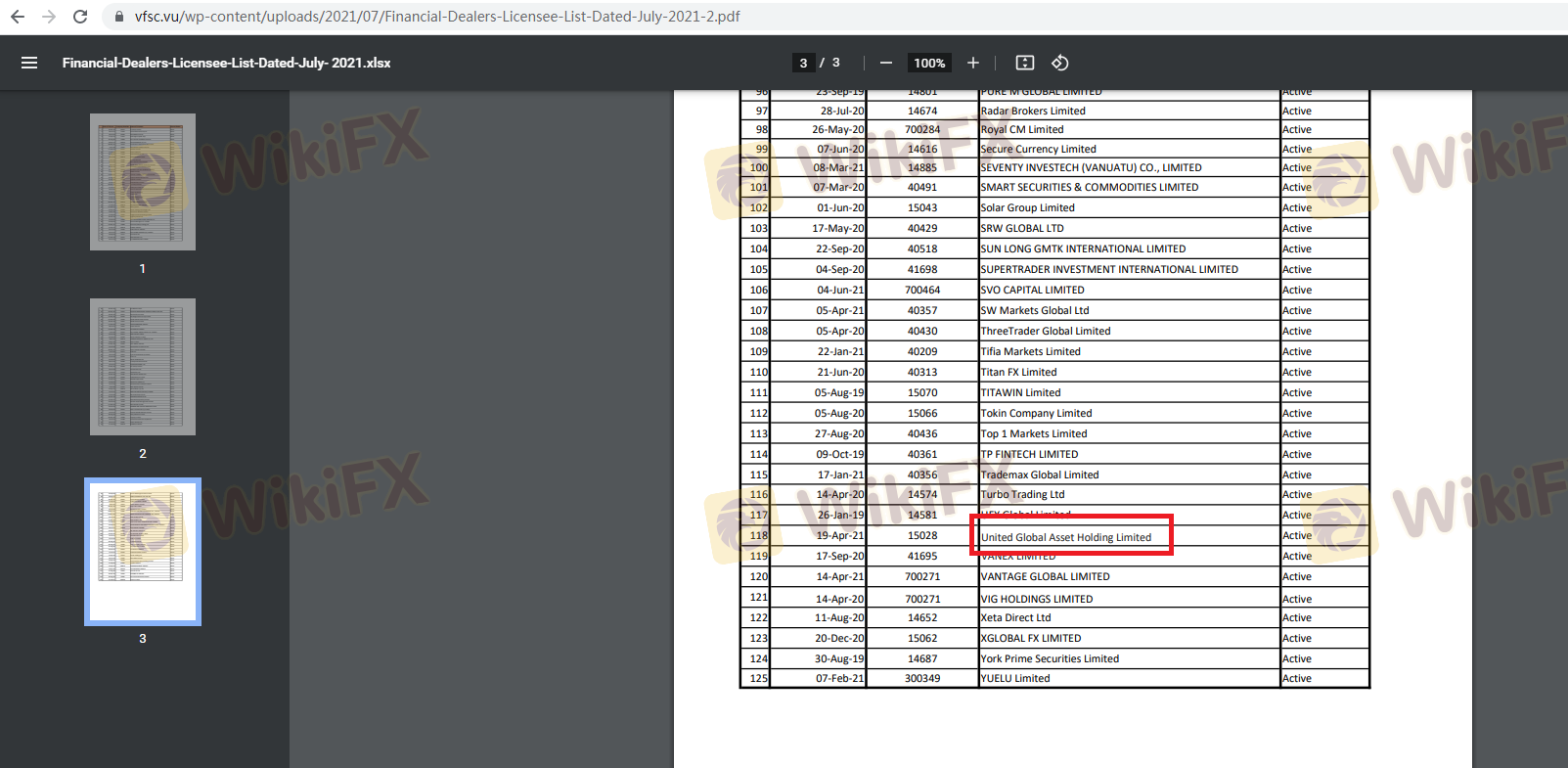The height and width of the screenshot is (768, 1568).
Task: Click the Radar Brokers Limited entry
Action: [x=1033, y=112]
